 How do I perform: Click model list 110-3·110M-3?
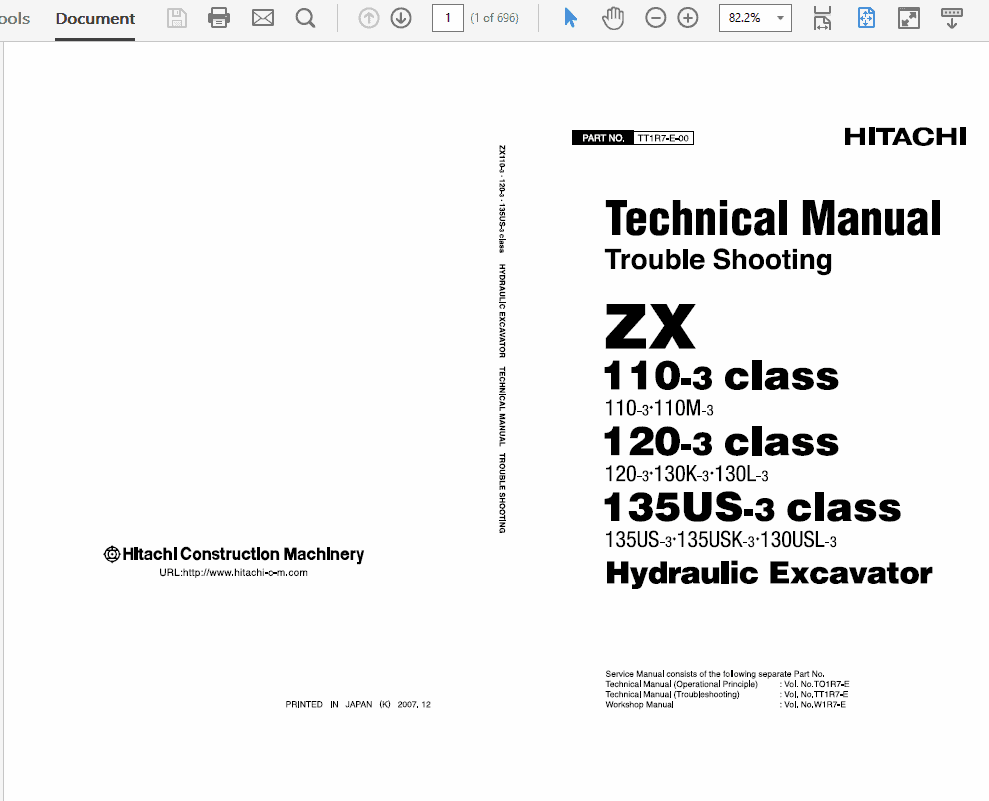(659, 409)
